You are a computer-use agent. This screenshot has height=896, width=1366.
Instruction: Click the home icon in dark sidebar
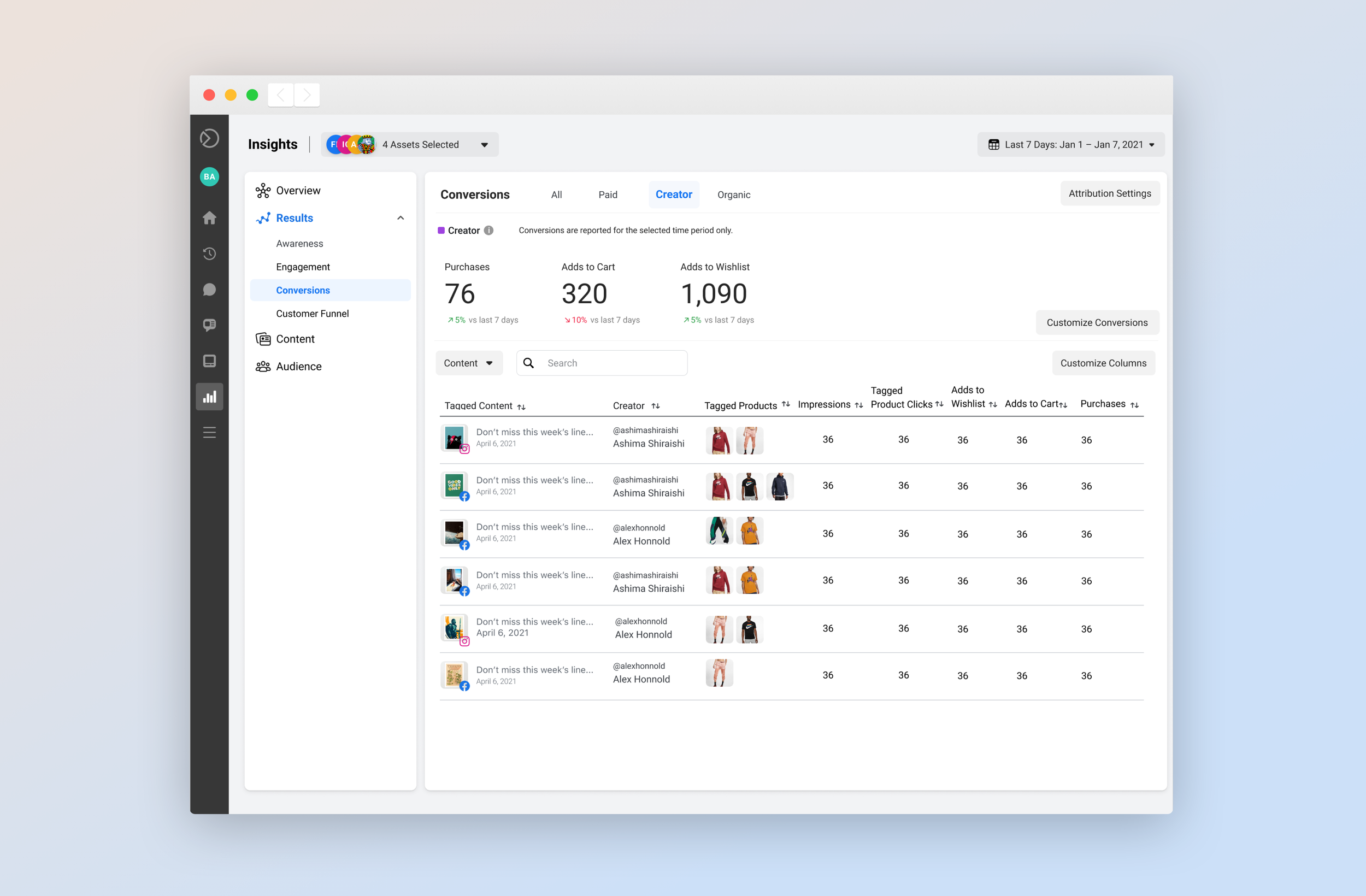pyautogui.click(x=209, y=217)
